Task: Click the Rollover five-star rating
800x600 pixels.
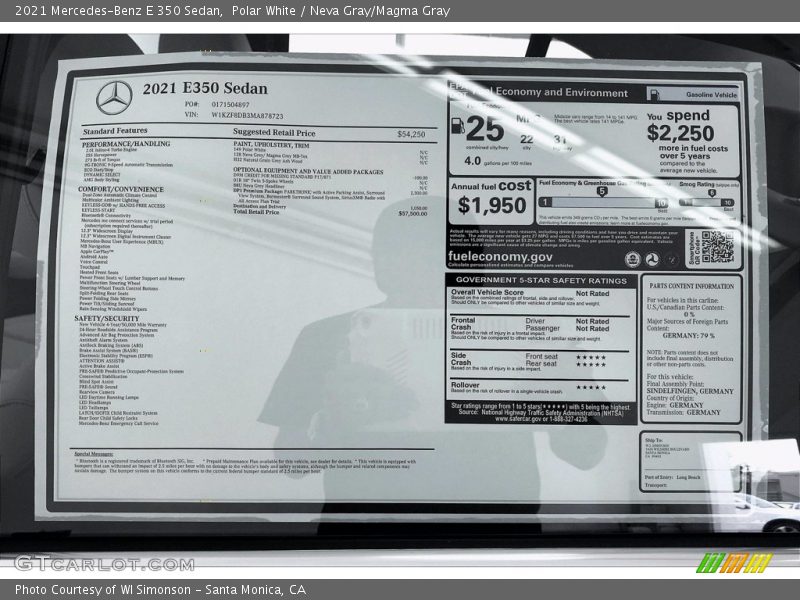Action: (591, 388)
